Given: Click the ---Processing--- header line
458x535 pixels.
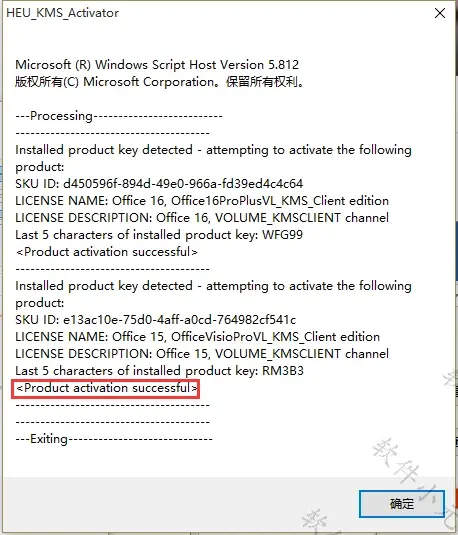Looking at the screenshot, I should (119, 116).
